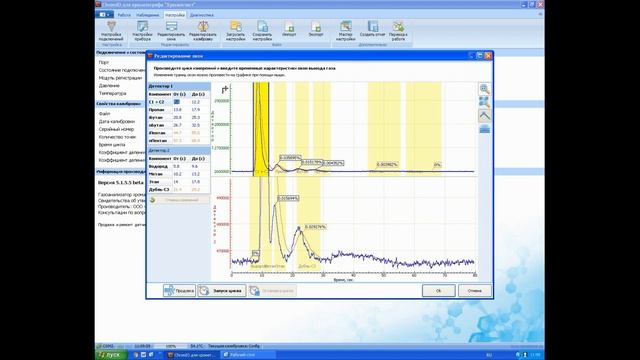Viewport: 640px width, 360px height.
Task: Click the RU language indicator in tray
Action: [489, 355]
